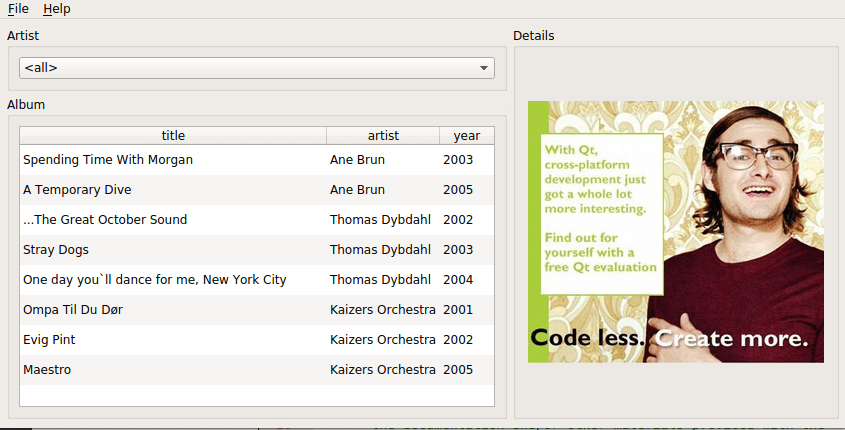Click year 2004 cell for Thomas Dybdahl
845x430 pixels.
pyautogui.click(x=458, y=280)
